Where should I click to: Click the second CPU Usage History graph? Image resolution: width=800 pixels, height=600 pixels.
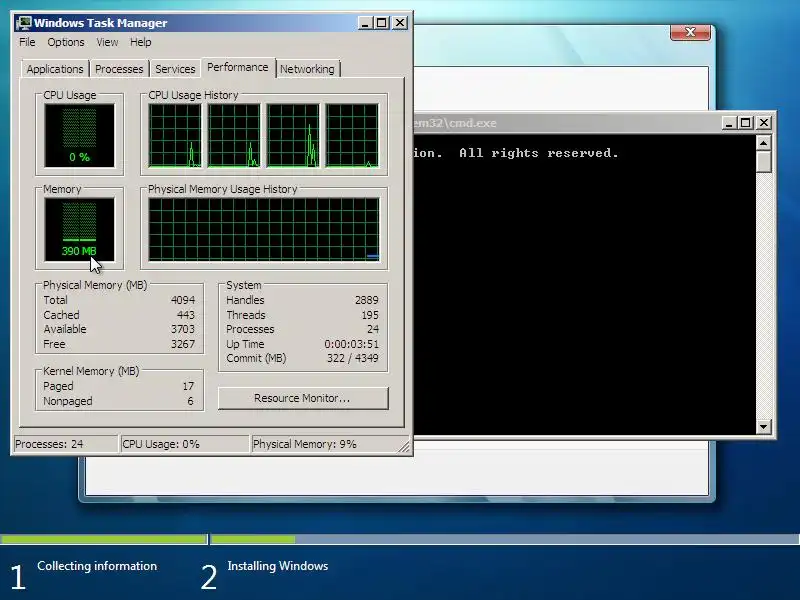(x=234, y=135)
